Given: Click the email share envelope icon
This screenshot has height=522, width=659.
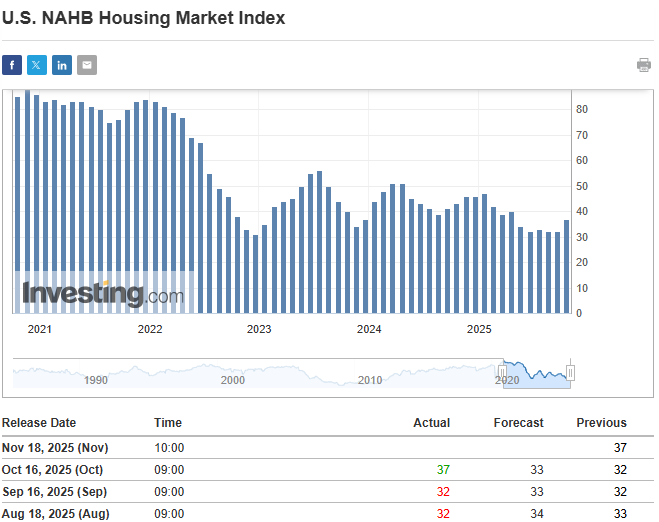Looking at the screenshot, I should [x=87, y=65].
